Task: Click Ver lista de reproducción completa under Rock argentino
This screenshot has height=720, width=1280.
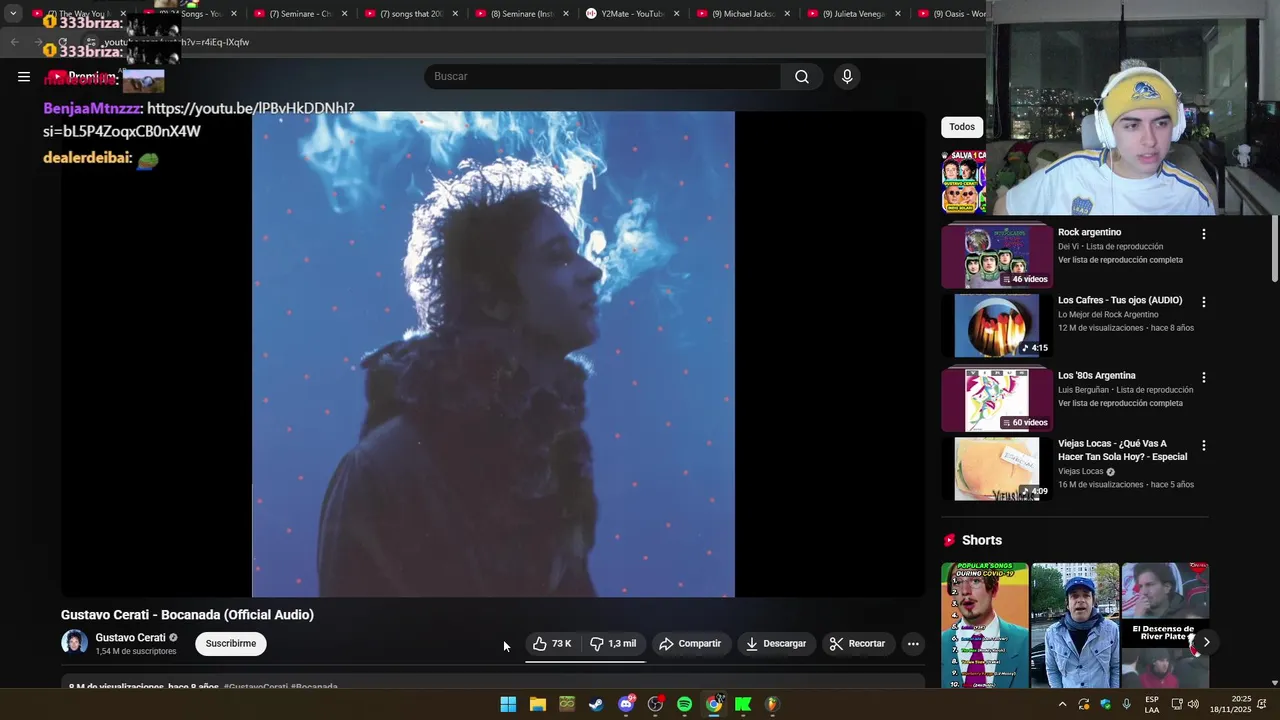Action: tap(1120, 260)
